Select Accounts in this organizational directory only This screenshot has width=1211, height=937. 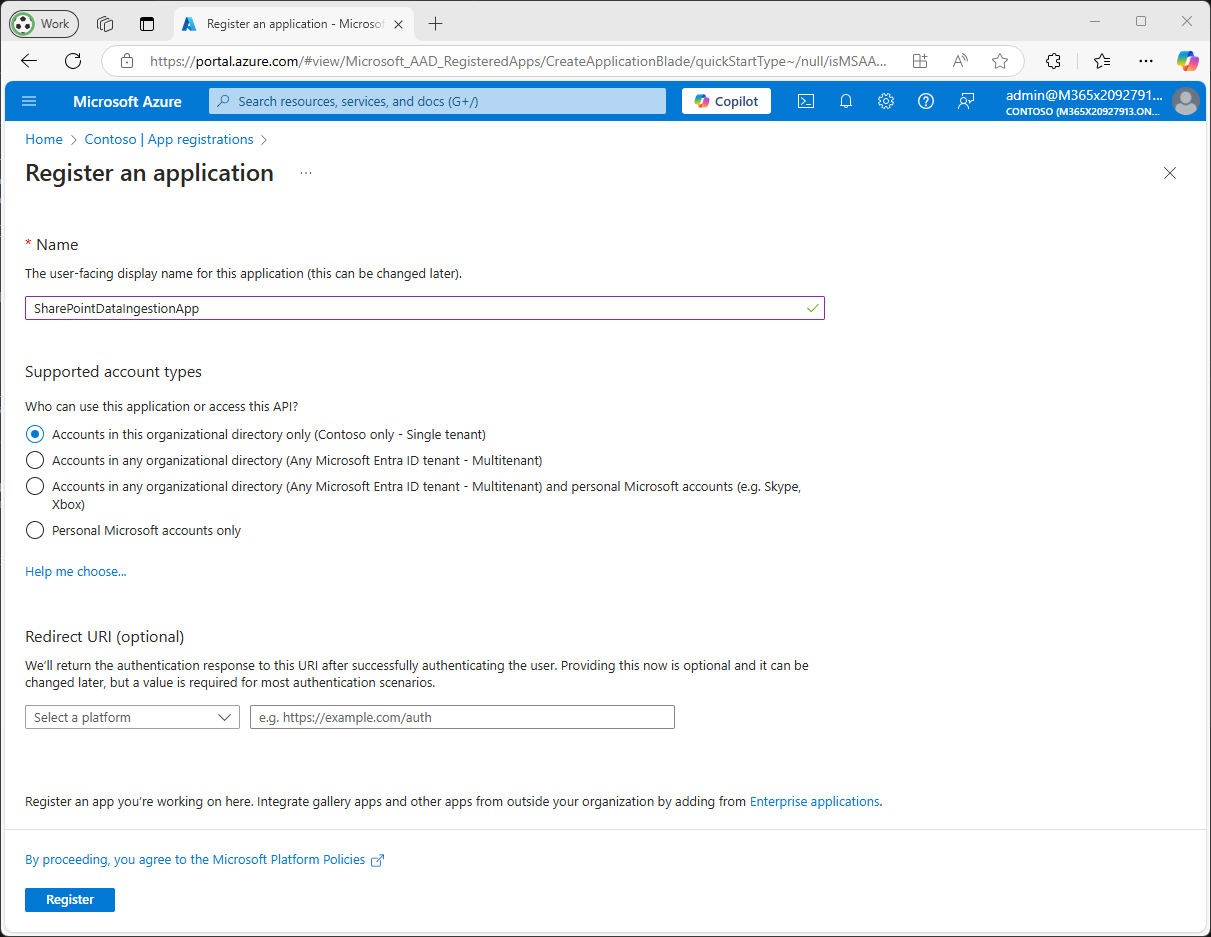tap(35, 434)
